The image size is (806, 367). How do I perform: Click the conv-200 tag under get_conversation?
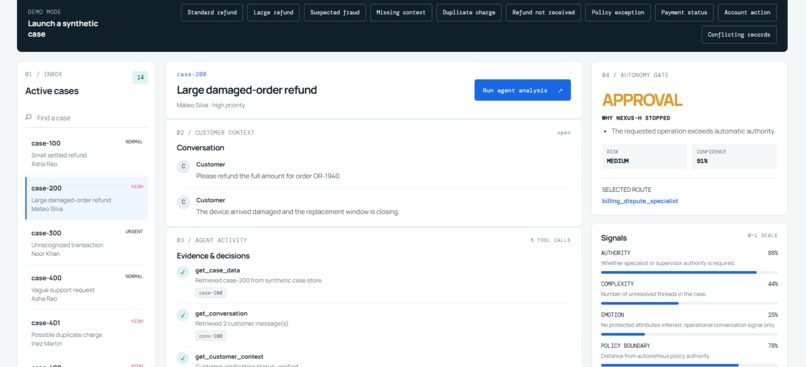[x=211, y=336]
